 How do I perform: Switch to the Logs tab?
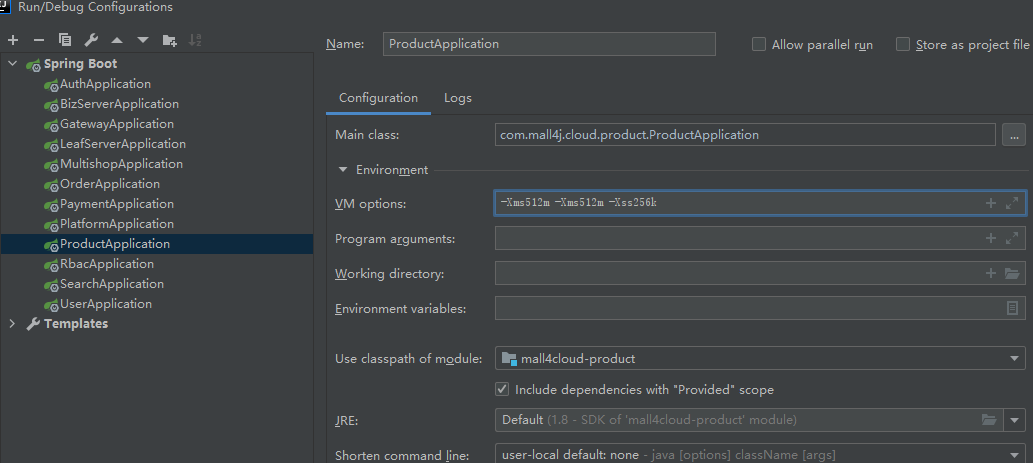[458, 98]
